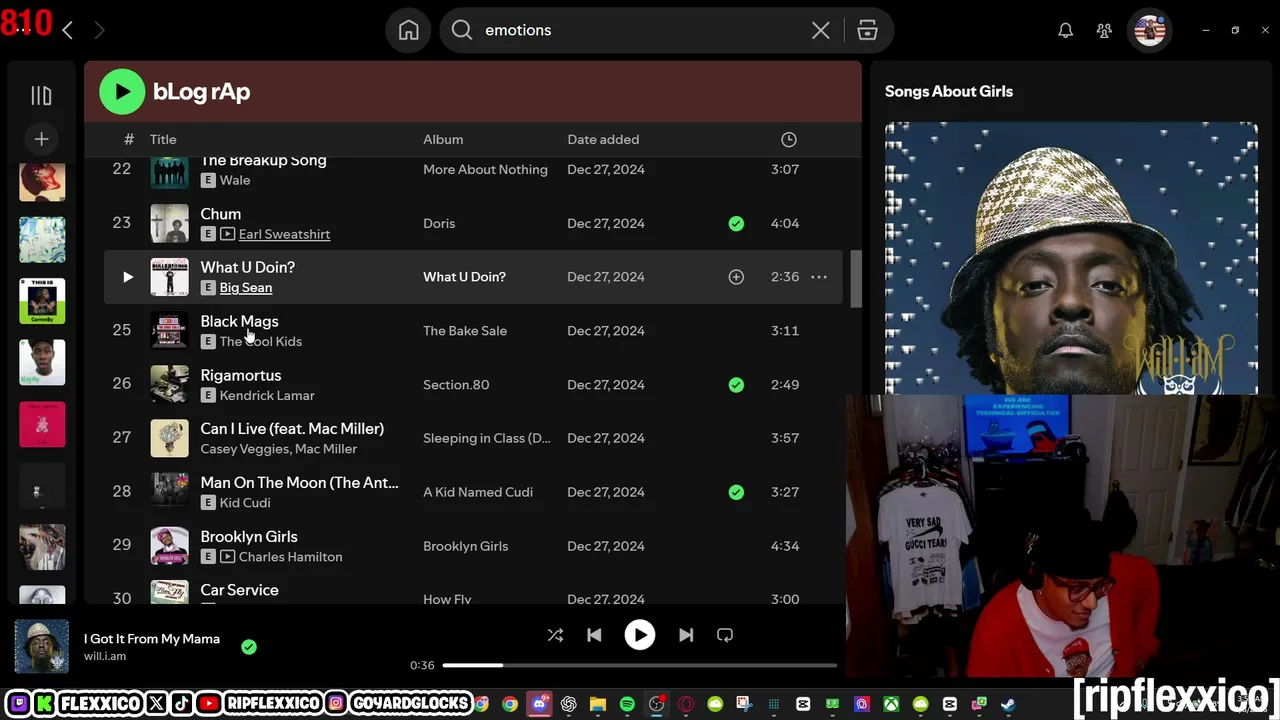Select the Brooklyn Girls track title
The width and height of the screenshot is (1280, 720).
pyautogui.click(x=249, y=536)
